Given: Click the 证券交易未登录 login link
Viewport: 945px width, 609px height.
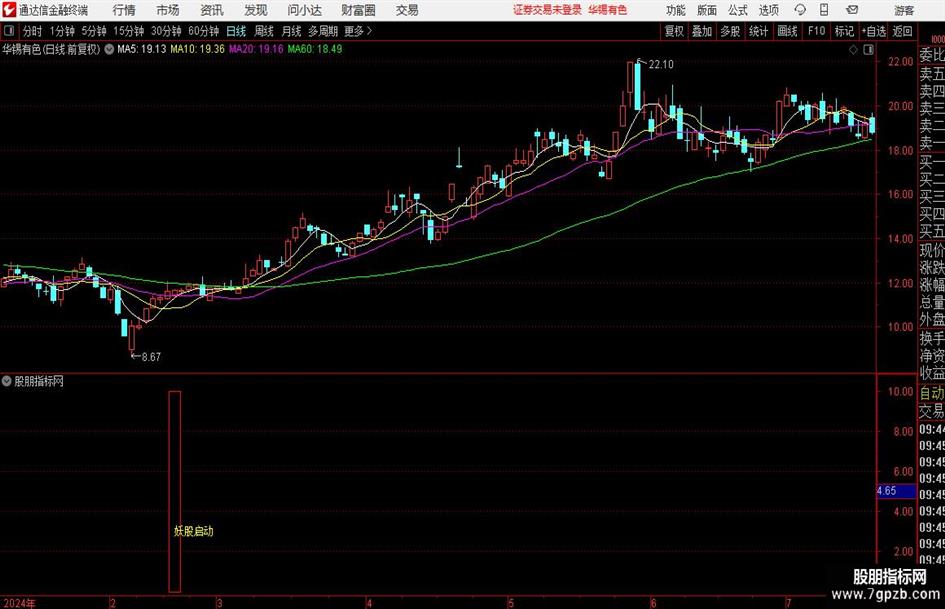Looking at the screenshot, I should click(x=547, y=10).
